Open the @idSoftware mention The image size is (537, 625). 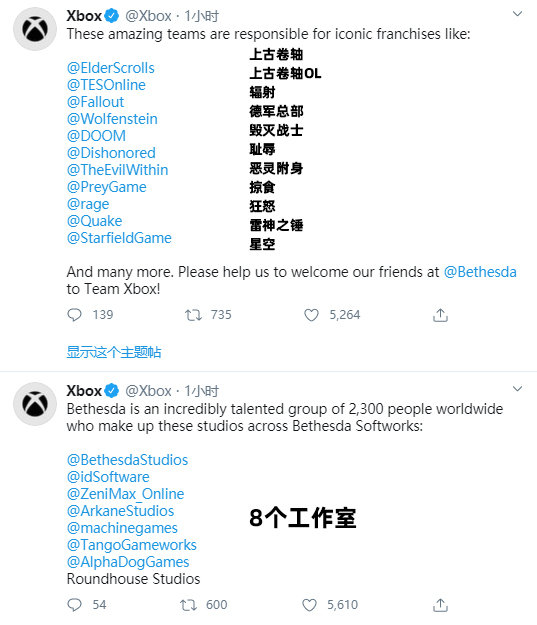[108, 477]
